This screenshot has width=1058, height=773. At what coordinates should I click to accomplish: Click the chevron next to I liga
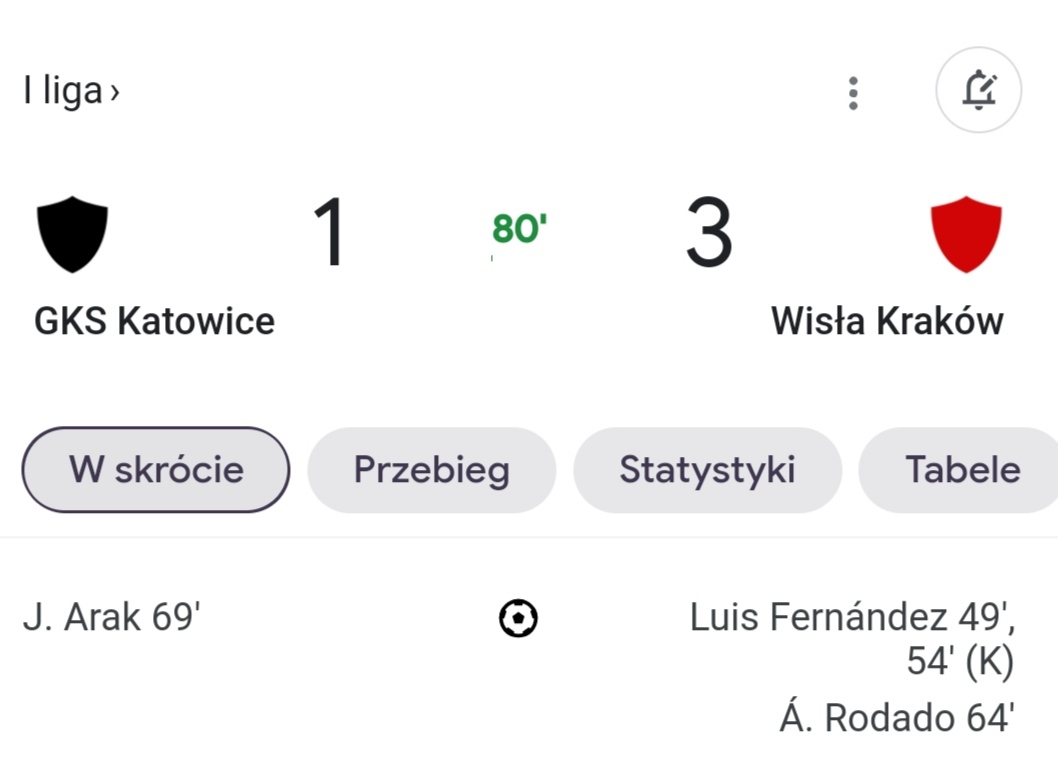(115, 92)
